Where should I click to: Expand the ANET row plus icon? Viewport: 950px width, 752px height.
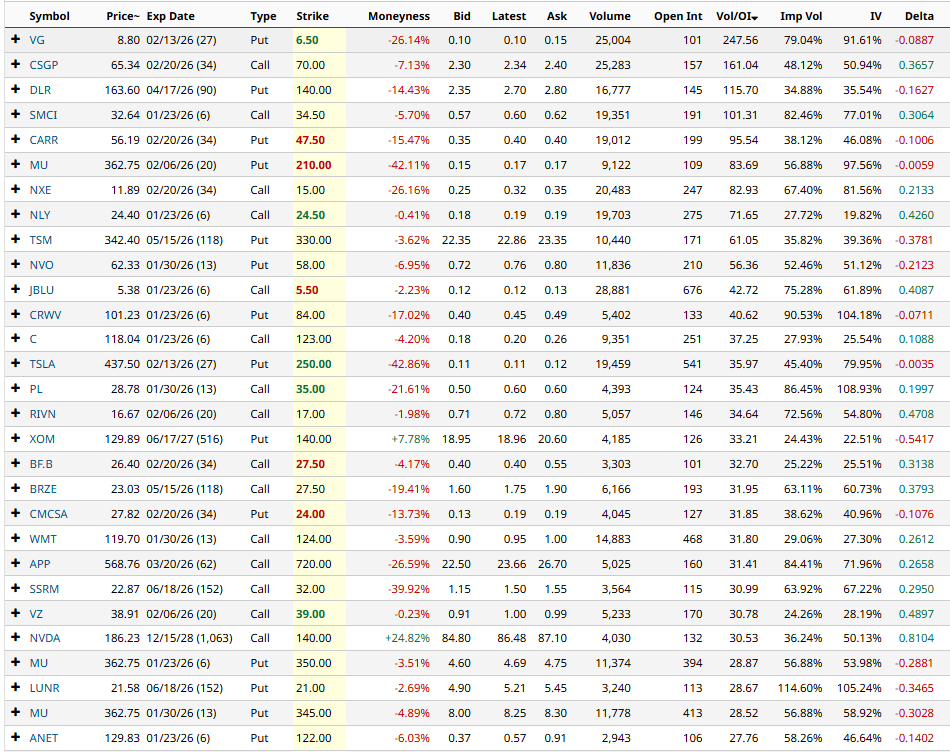point(16,737)
